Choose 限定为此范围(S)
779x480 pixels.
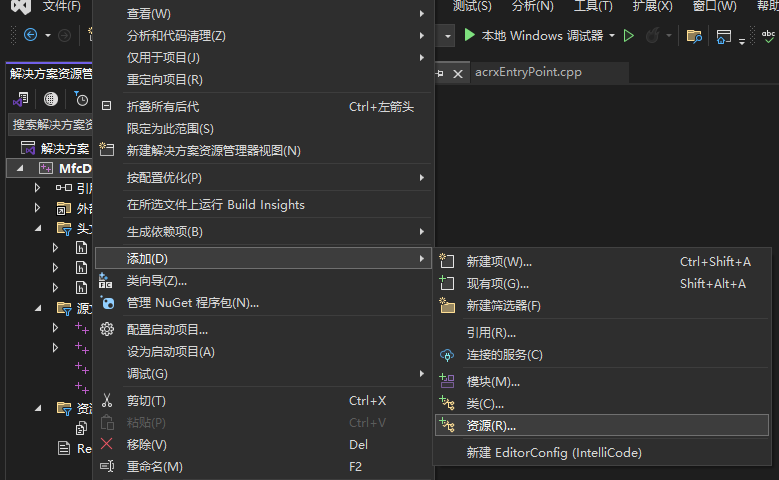pyautogui.click(x=264, y=128)
